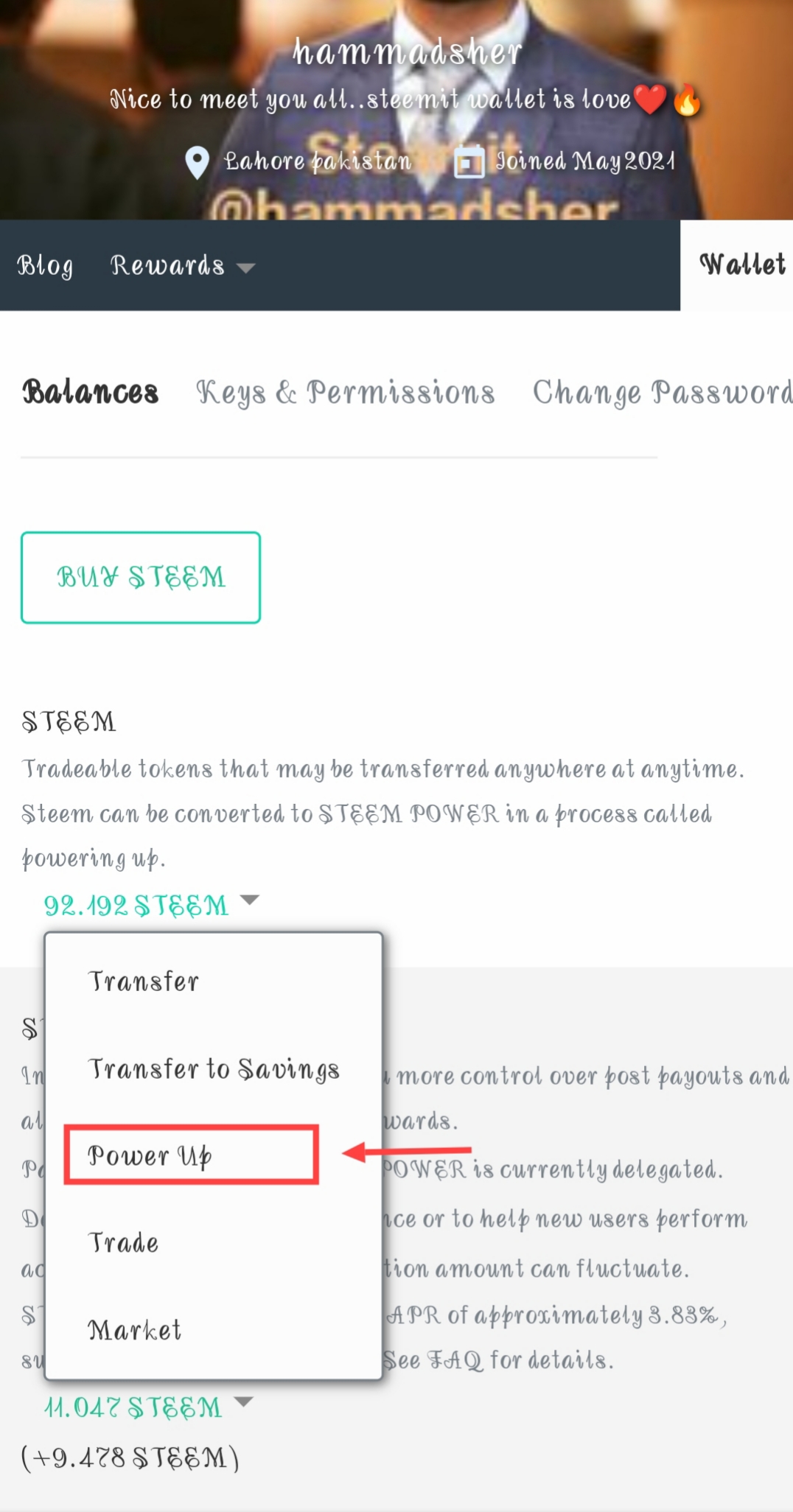Expand the Rewards dropdown arrow
The width and height of the screenshot is (793, 1512).
(246, 267)
